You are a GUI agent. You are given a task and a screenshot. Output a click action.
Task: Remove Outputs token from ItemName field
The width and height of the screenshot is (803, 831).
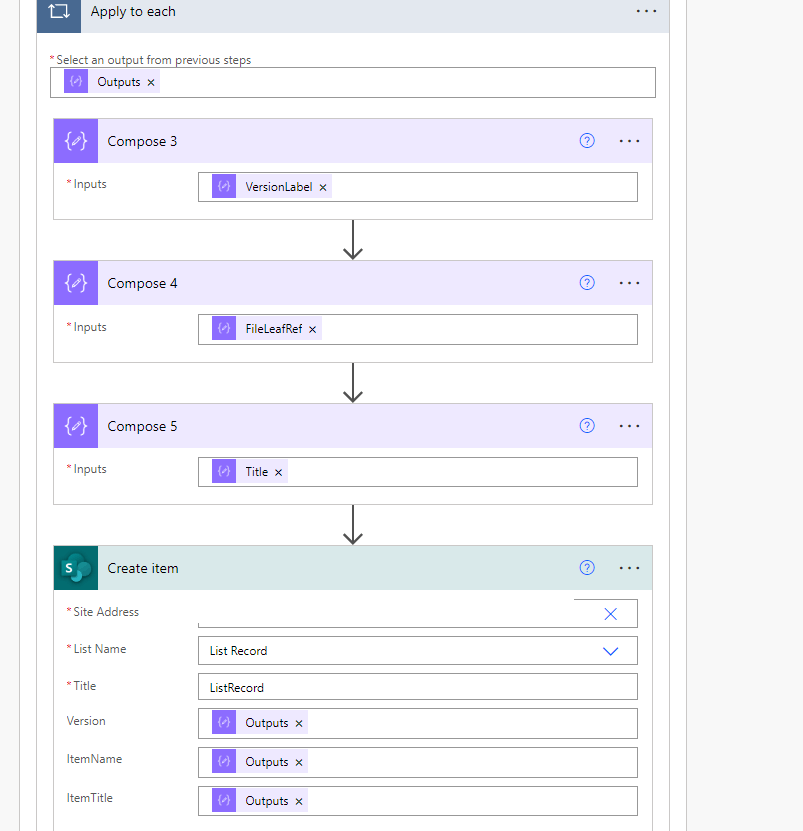pyautogui.click(x=299, y=763)
